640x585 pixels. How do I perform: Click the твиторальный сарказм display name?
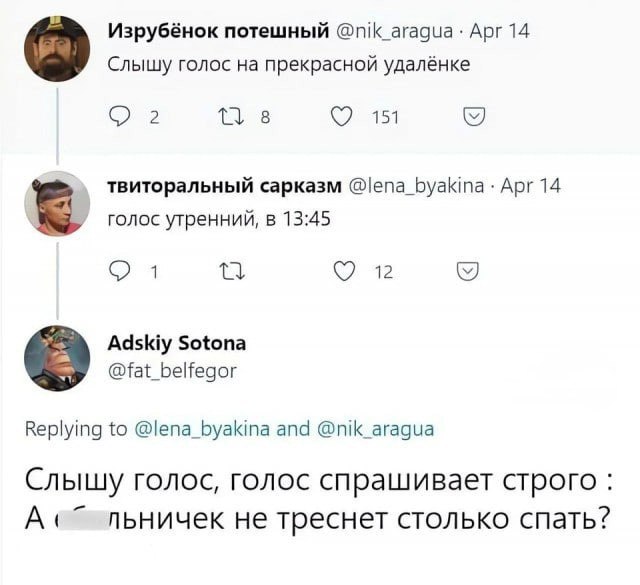(x=224, y=186)
